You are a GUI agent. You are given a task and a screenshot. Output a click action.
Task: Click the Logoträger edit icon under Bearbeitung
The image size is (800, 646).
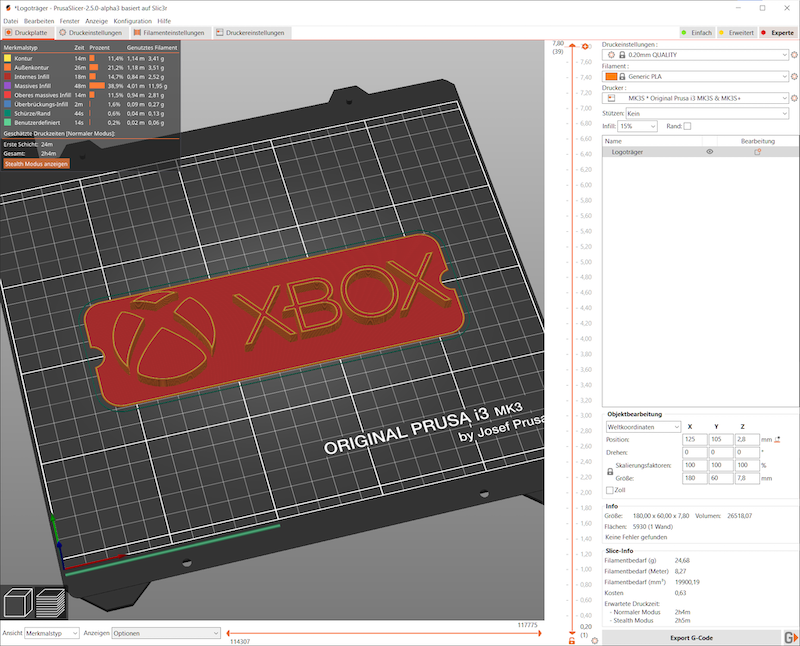pyautogui.click(x=757, y=152)
